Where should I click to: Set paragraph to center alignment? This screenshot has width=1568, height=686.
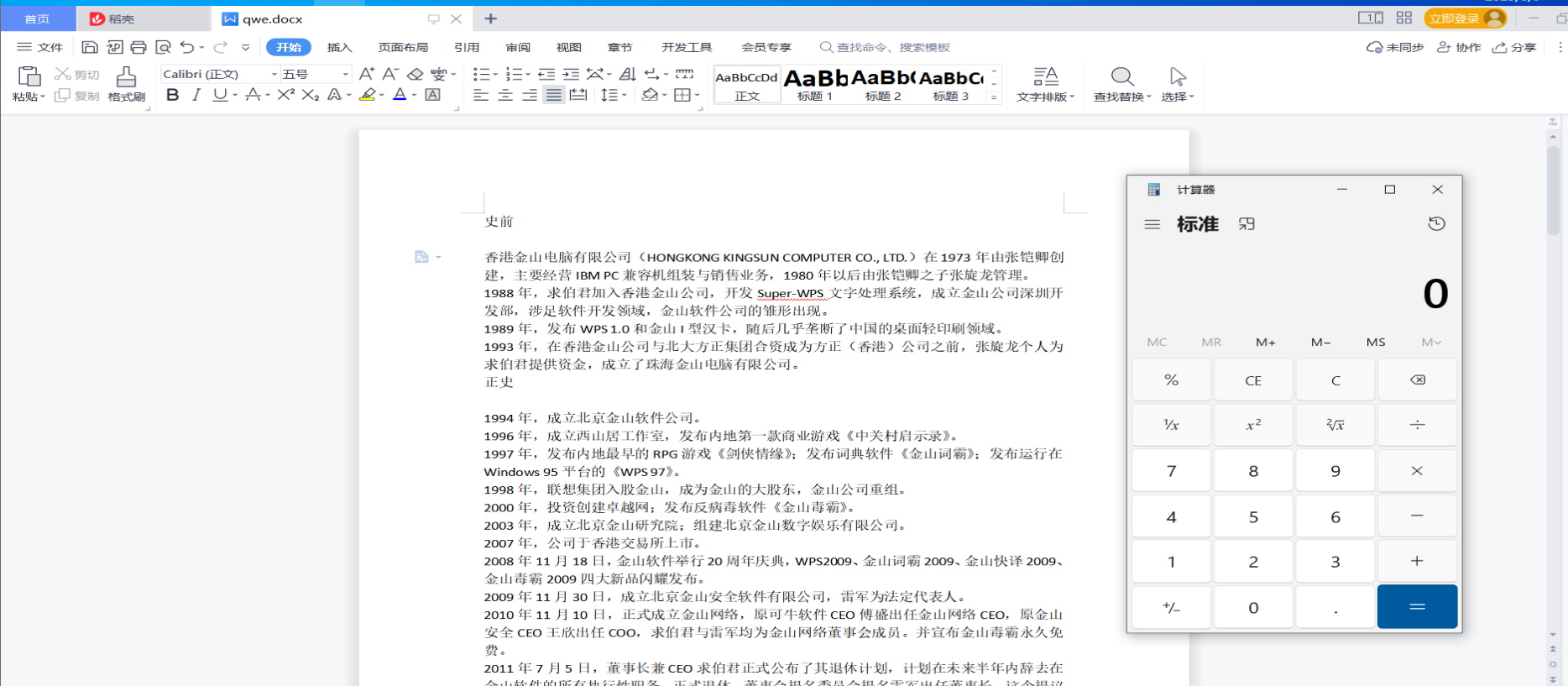click(x=505, y=95)
